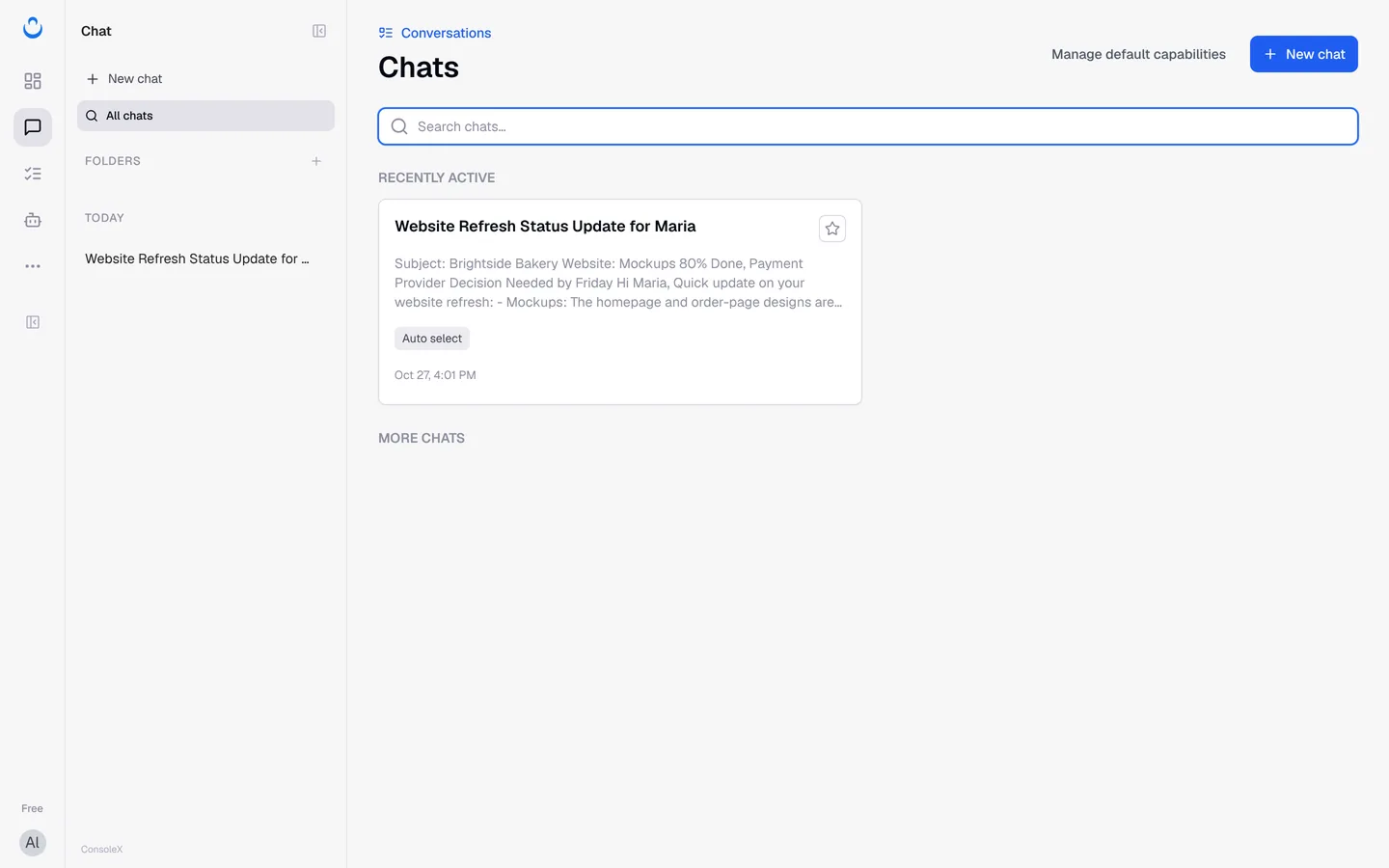The width and height of the screenshot is (1389, 868).
Task: Select All chats in the Chat panel
Action: (x=205, y=116)
